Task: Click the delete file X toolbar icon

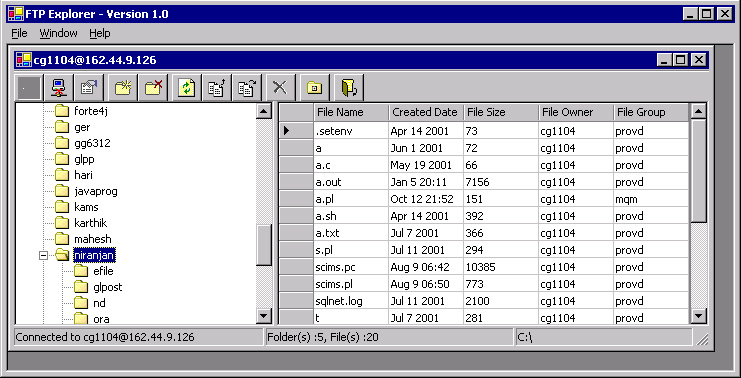Action: click(x=281, y=88)
